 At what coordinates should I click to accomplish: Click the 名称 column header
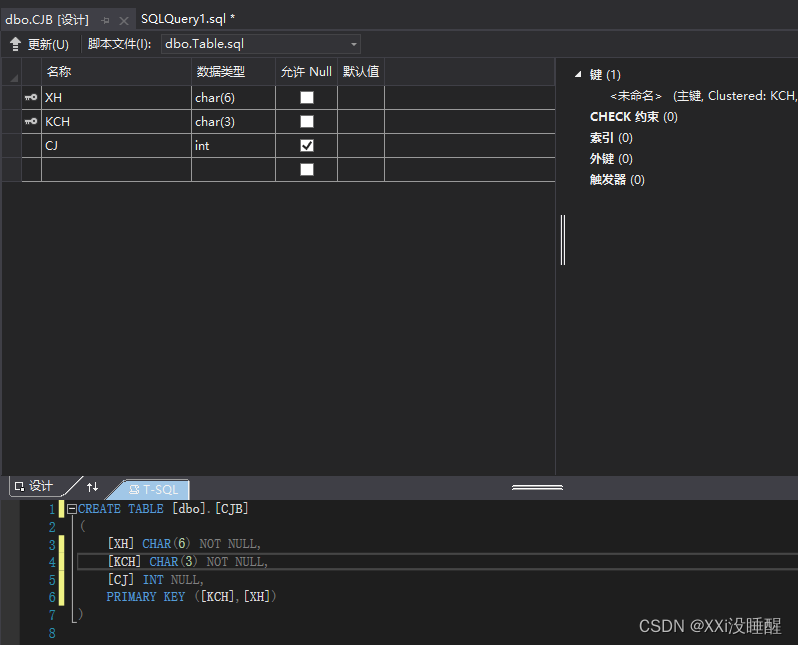pyautogui.click(x=116, y=72)
